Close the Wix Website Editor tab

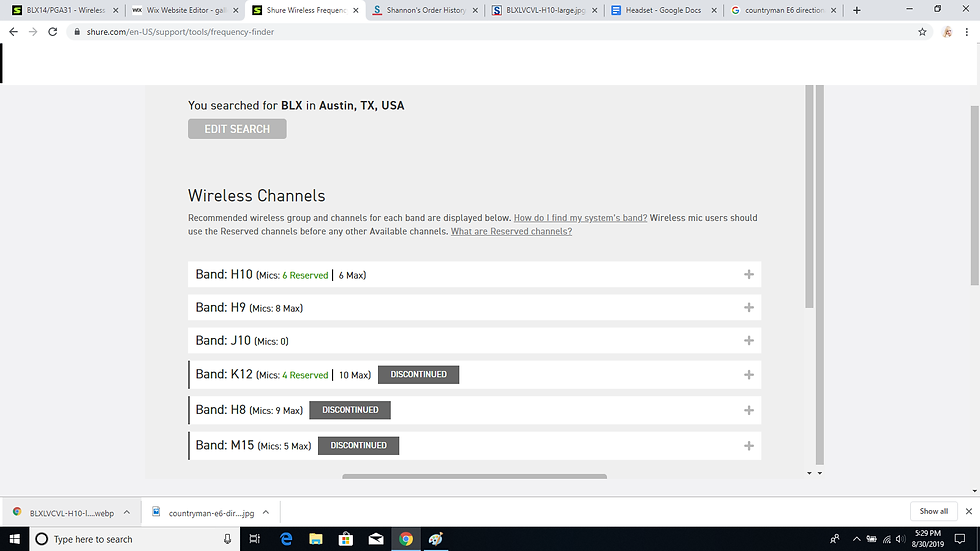tap(236, 11)
